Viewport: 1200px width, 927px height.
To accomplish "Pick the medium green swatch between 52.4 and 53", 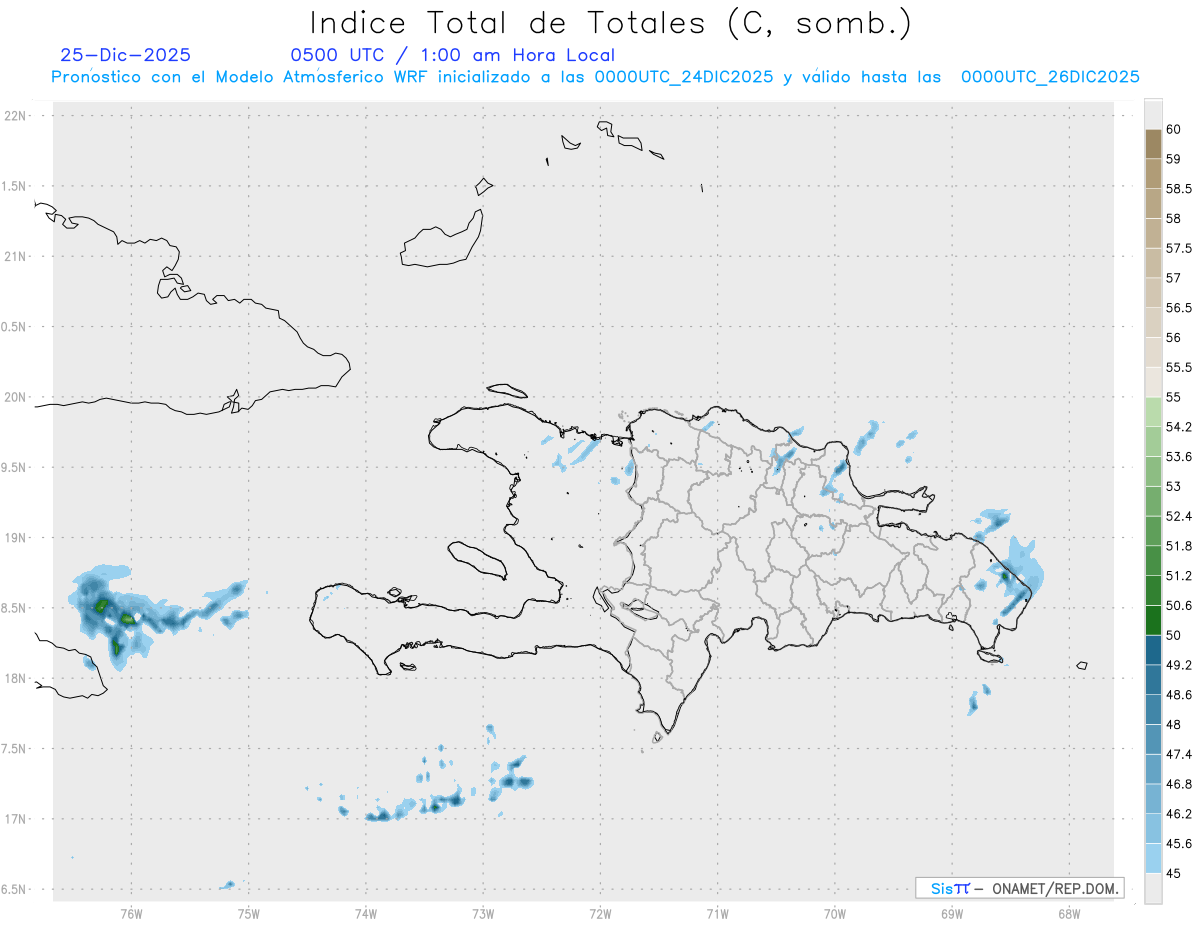I will pos(1153,501).
